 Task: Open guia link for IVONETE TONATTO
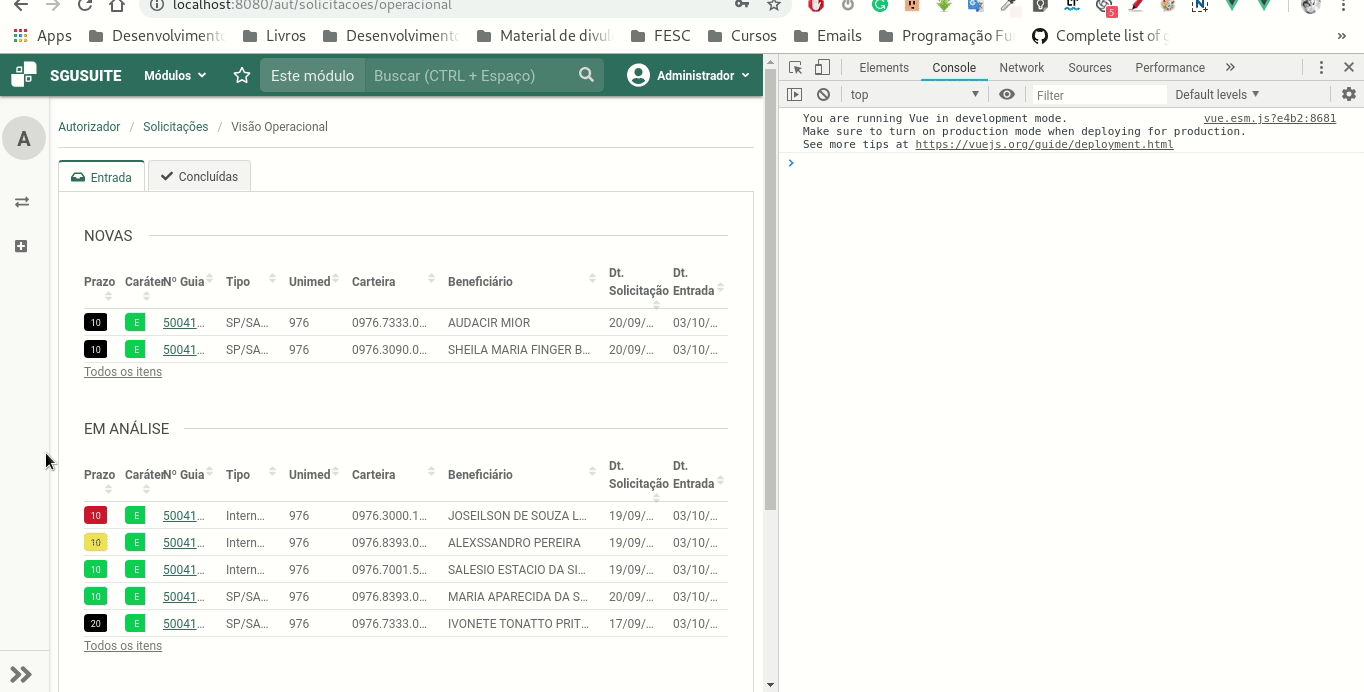click(x=183, y=624)
